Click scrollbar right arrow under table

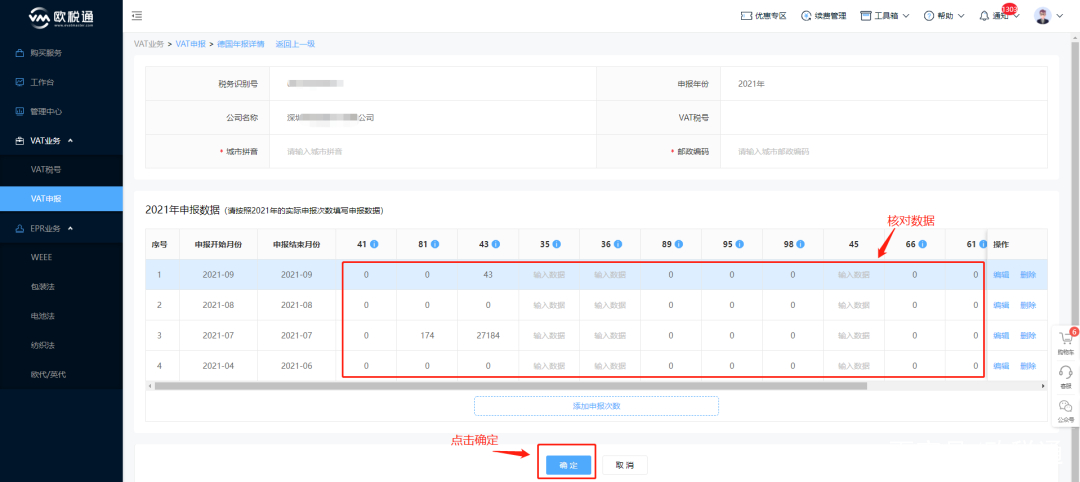1043,386
